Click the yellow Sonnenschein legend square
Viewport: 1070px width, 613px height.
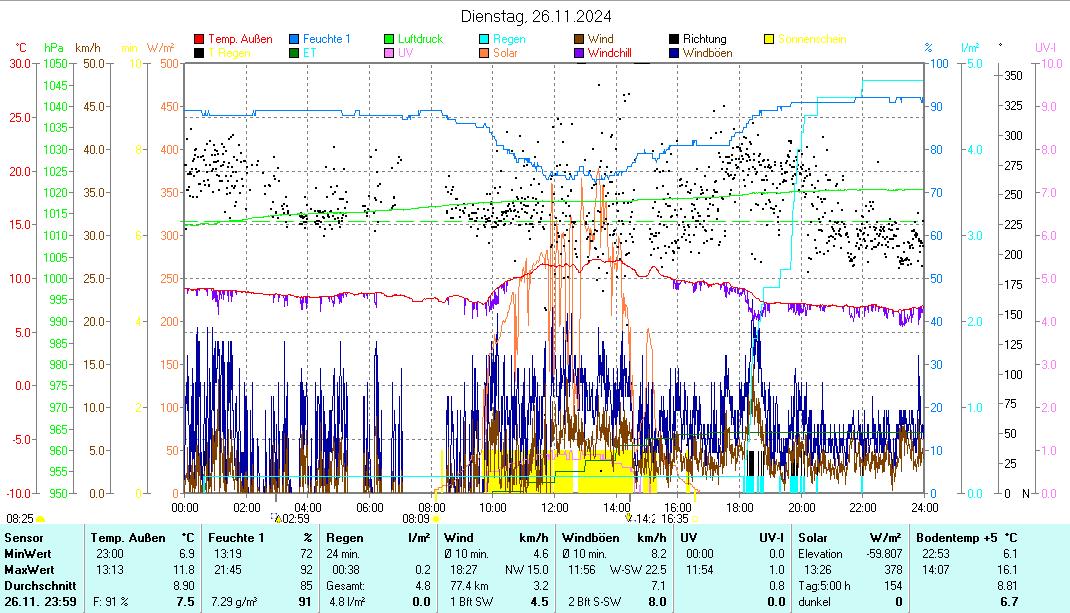point(769,40)
